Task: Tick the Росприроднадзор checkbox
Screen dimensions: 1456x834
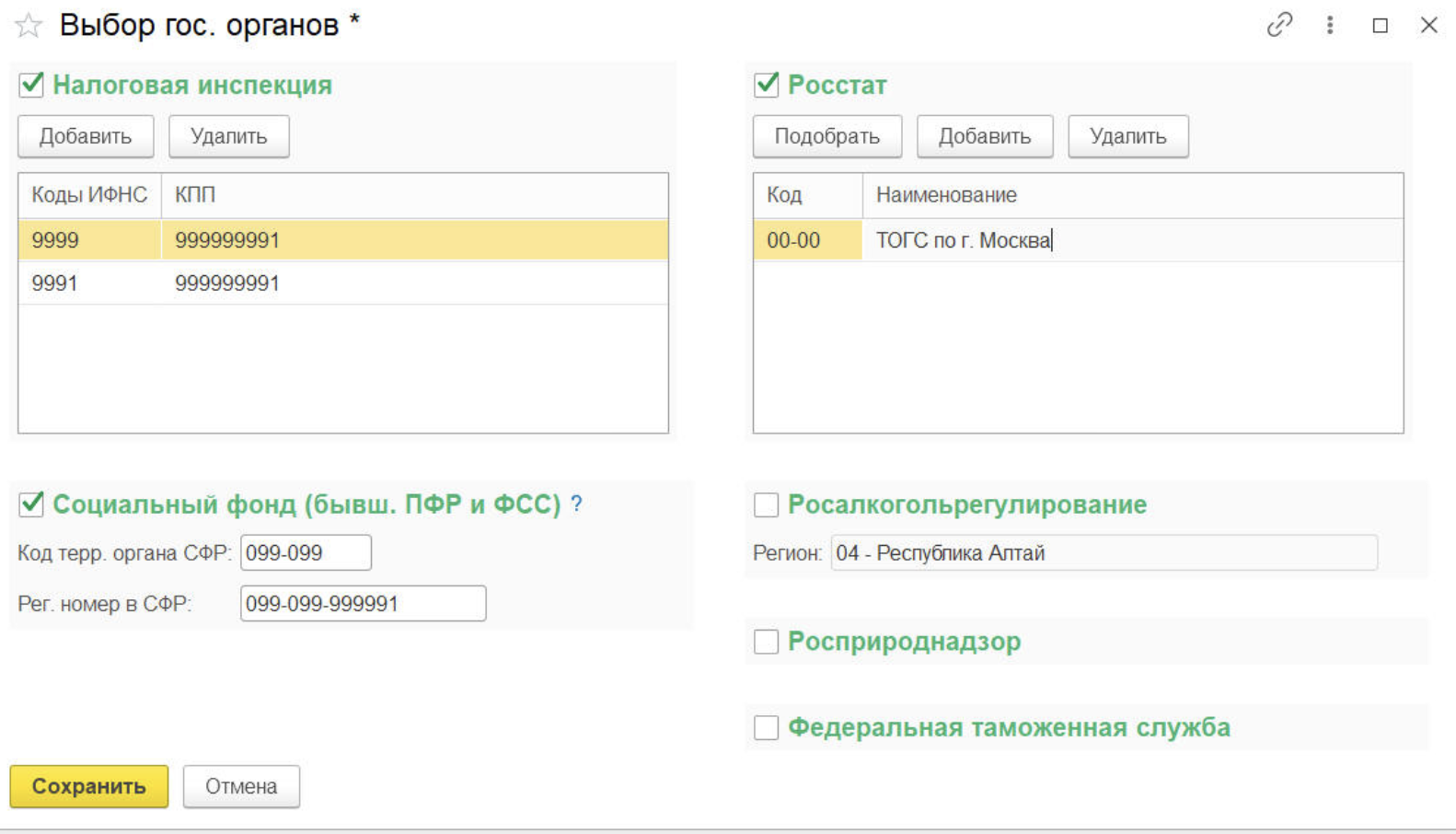Action: pos(767,642)
